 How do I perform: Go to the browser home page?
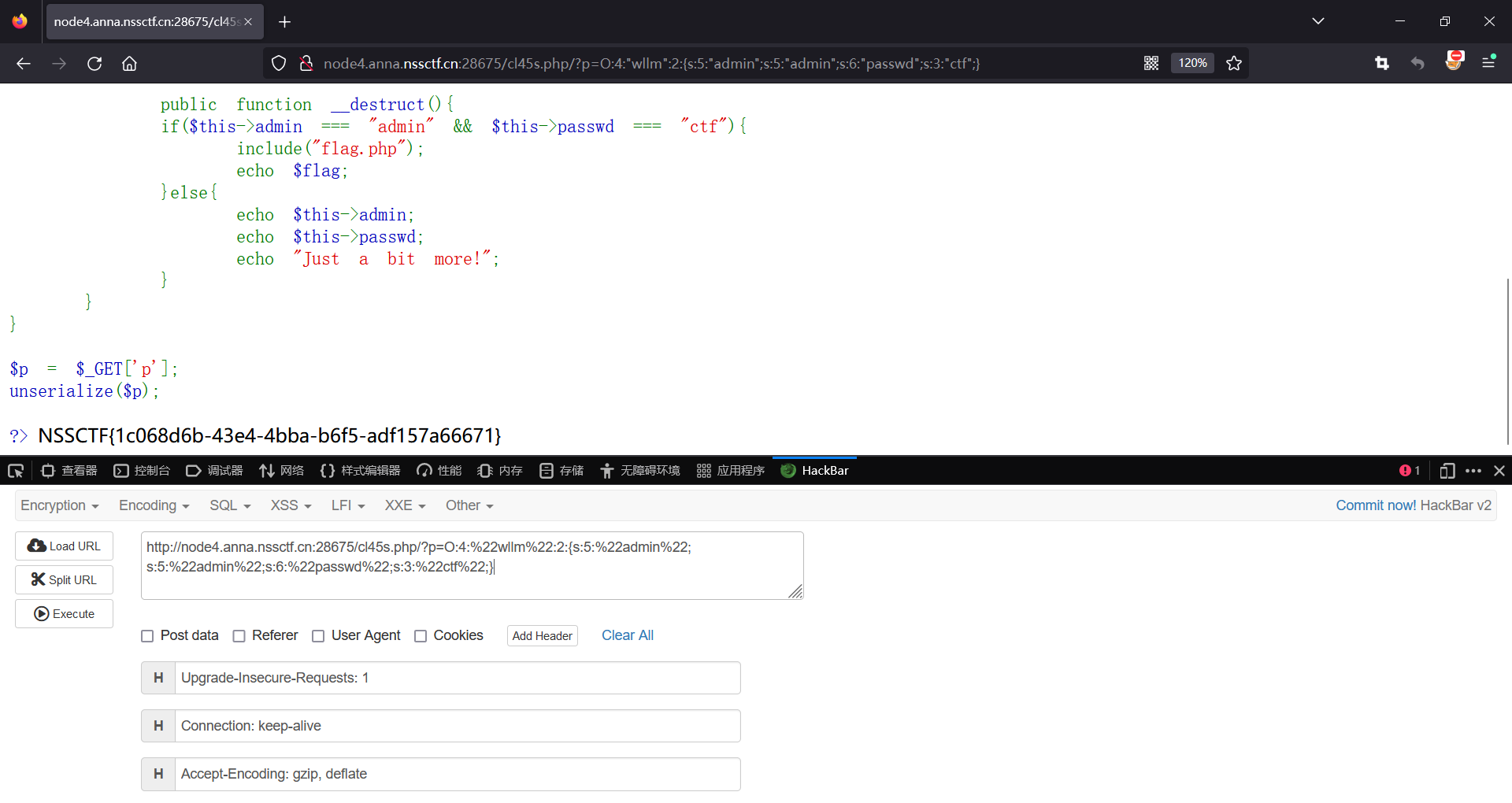130,64
